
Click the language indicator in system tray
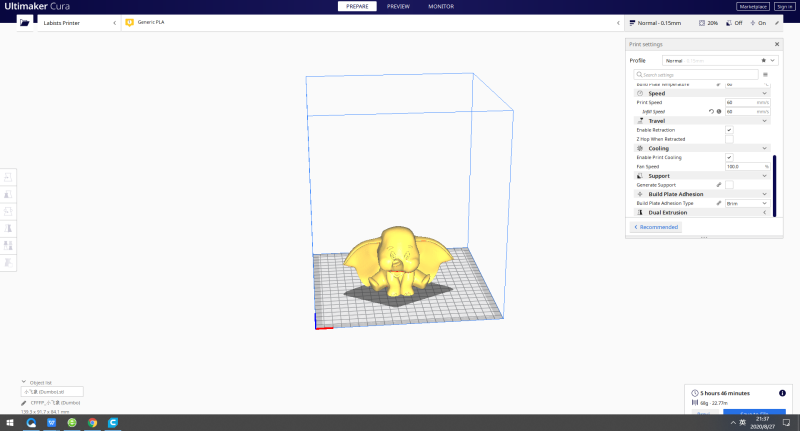(x=742, y=422)
